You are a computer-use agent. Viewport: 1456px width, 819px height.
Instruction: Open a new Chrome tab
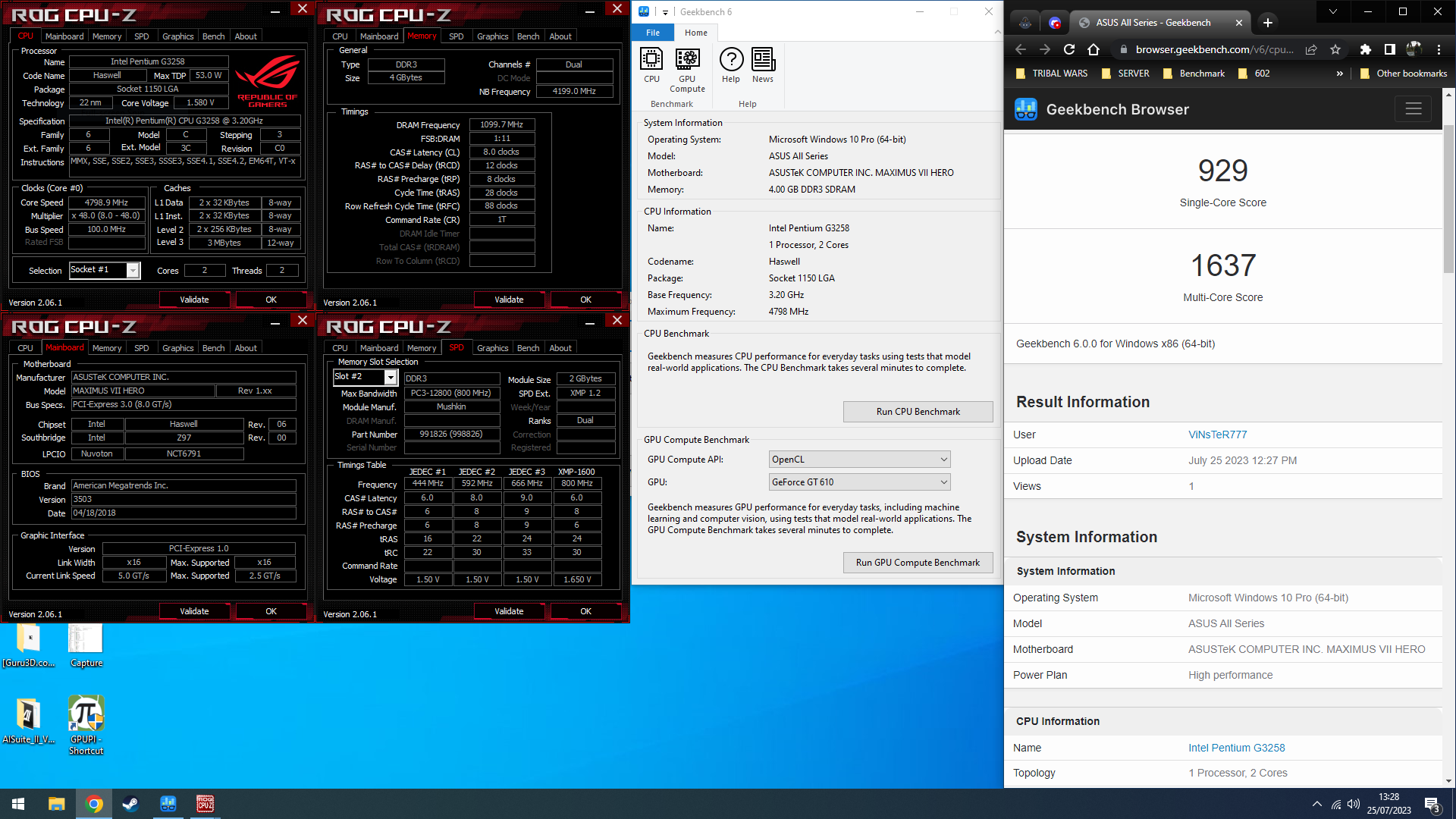pos(1268,23)
